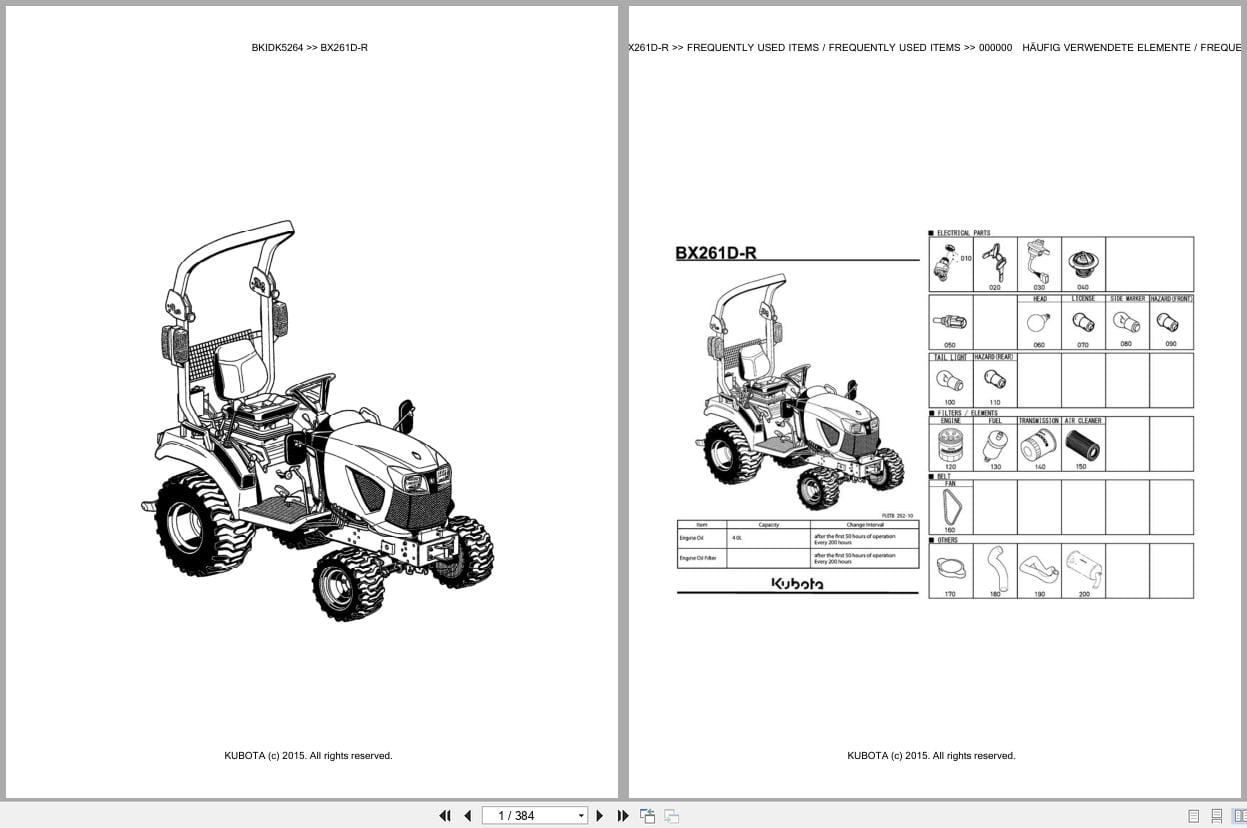The image size is (1247, 828).
Task: Click part 130 fuel filter
Action: click(994, 445)
